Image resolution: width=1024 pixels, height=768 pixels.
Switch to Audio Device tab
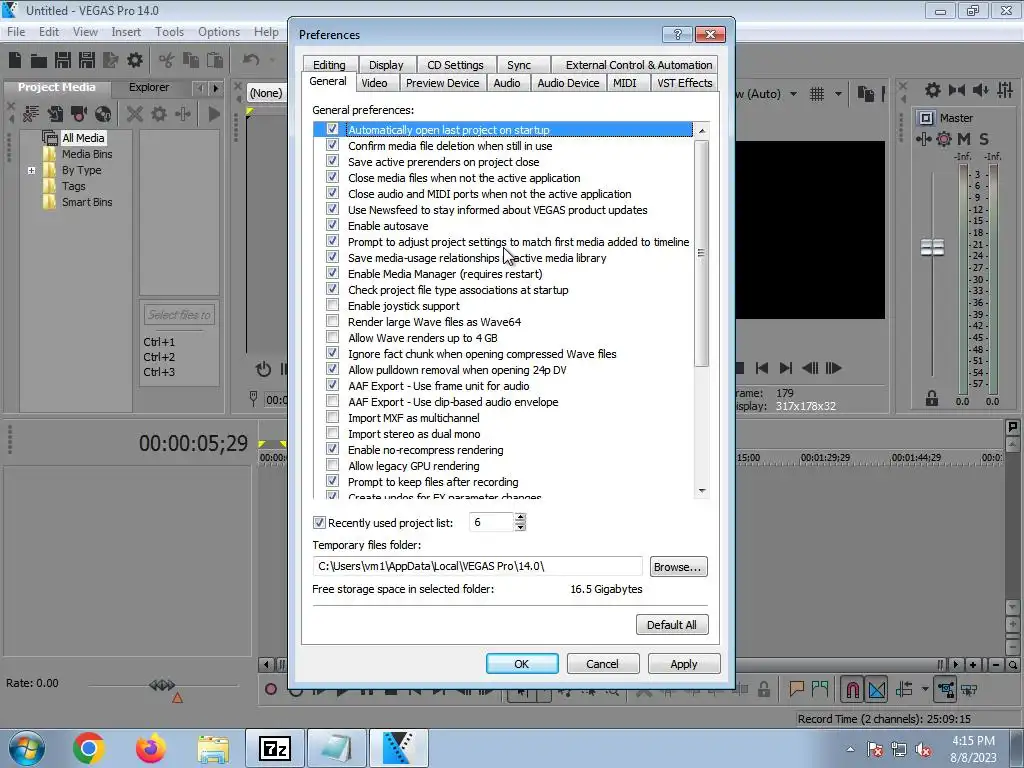point(568,83)
